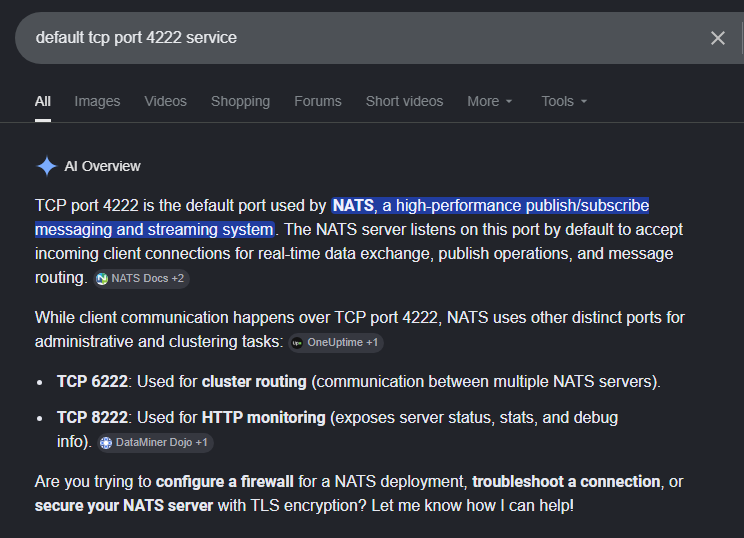Switch to the Shopping tab
Viewport: 744px width, 538px height.
(x=241, y=101)
